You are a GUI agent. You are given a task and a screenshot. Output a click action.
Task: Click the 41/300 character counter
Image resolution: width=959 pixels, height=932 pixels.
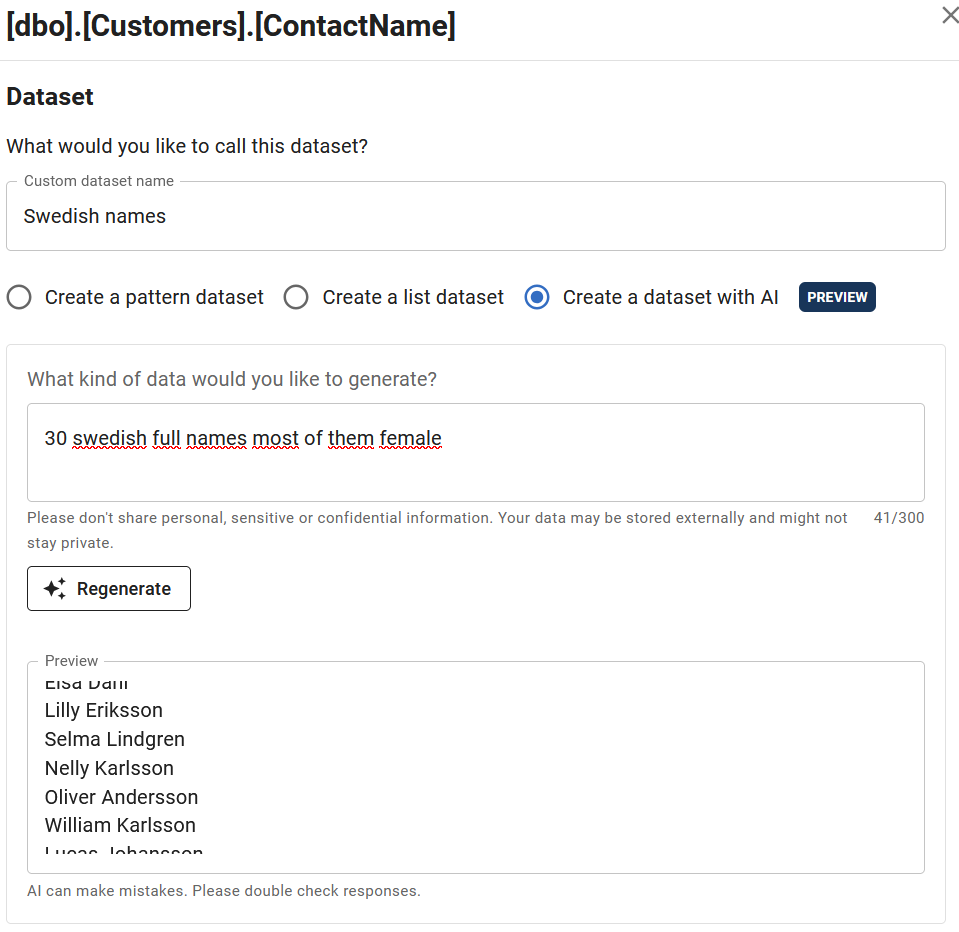tap(898, 518)
